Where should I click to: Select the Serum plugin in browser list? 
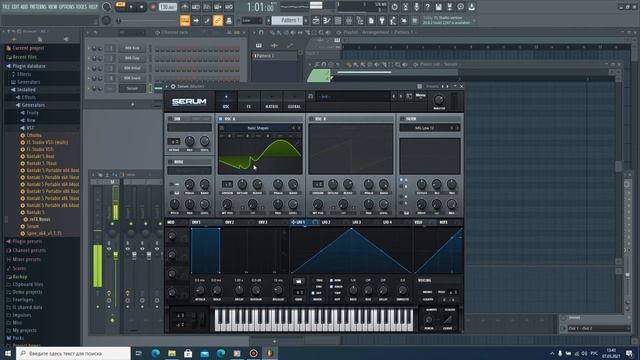pyautogui.click(x=33, y=226)
